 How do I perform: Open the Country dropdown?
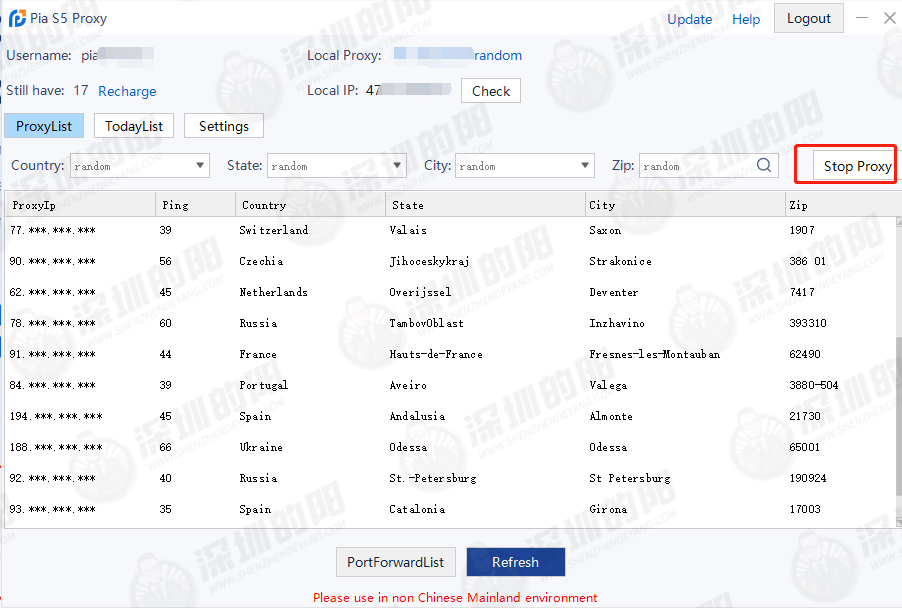pos(140,166)
